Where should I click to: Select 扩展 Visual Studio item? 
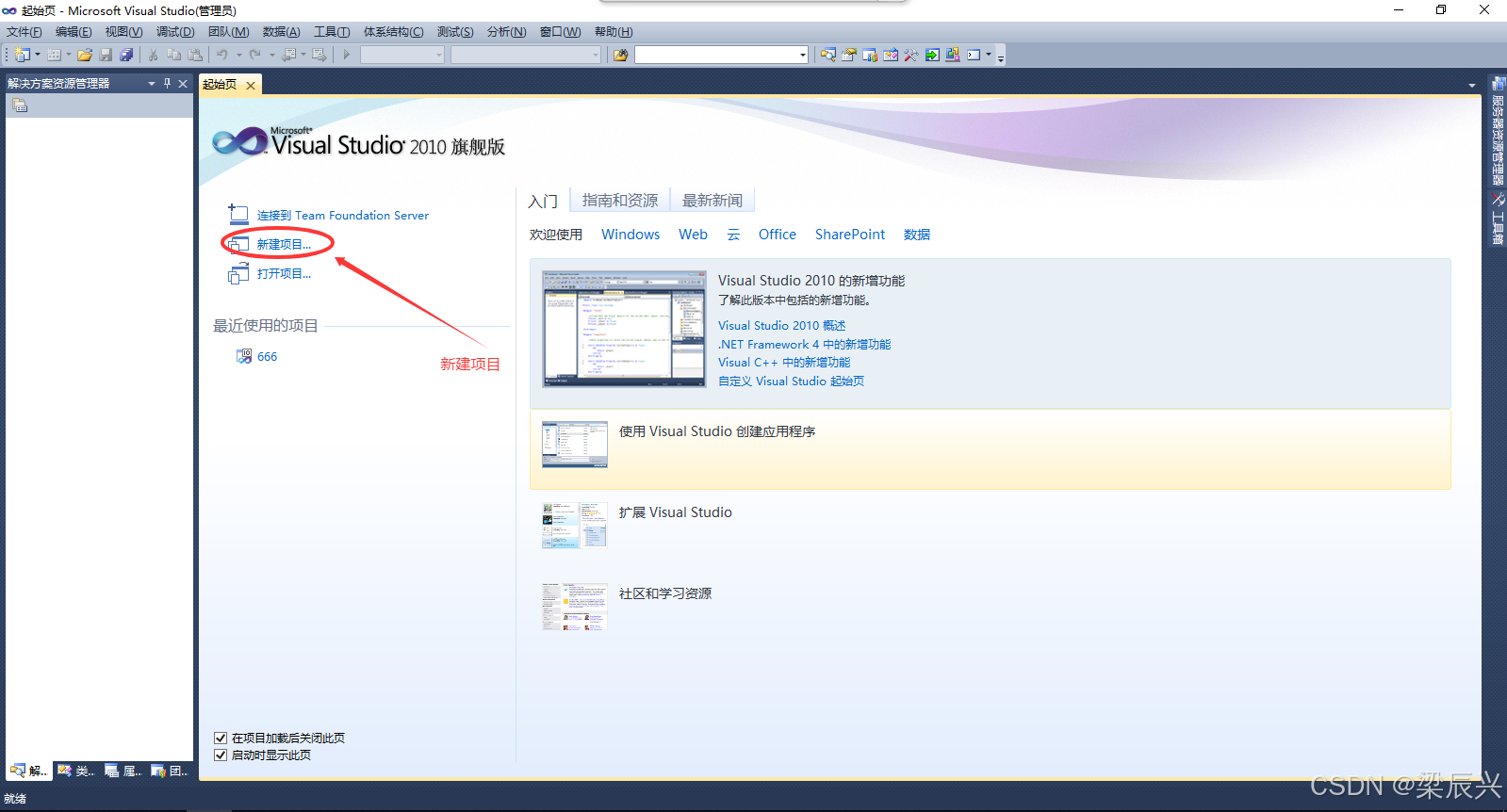676,512
